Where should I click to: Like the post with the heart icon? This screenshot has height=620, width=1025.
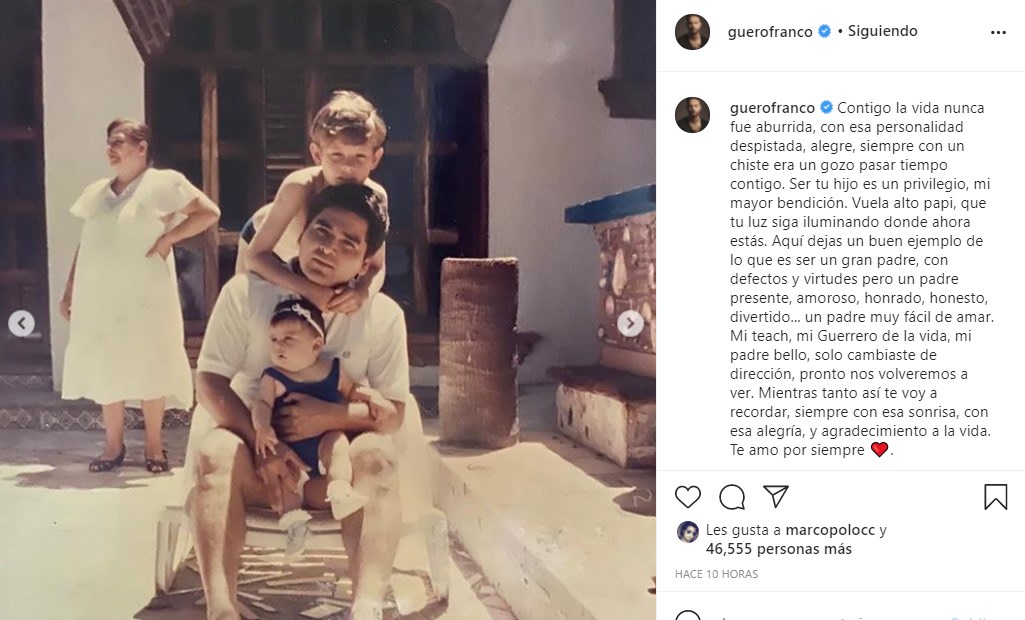tap(688, 497)
